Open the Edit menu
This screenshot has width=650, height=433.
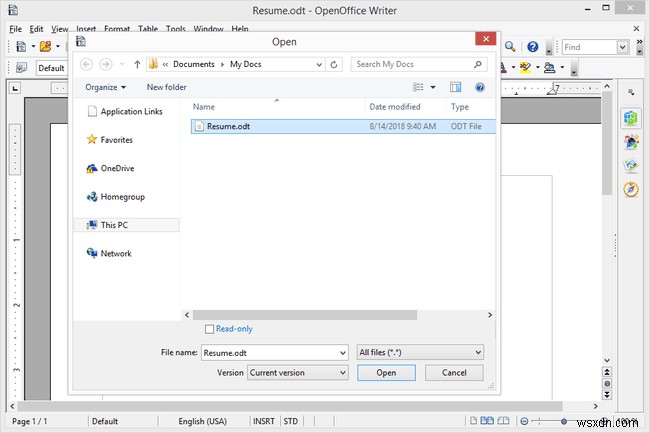36,29
